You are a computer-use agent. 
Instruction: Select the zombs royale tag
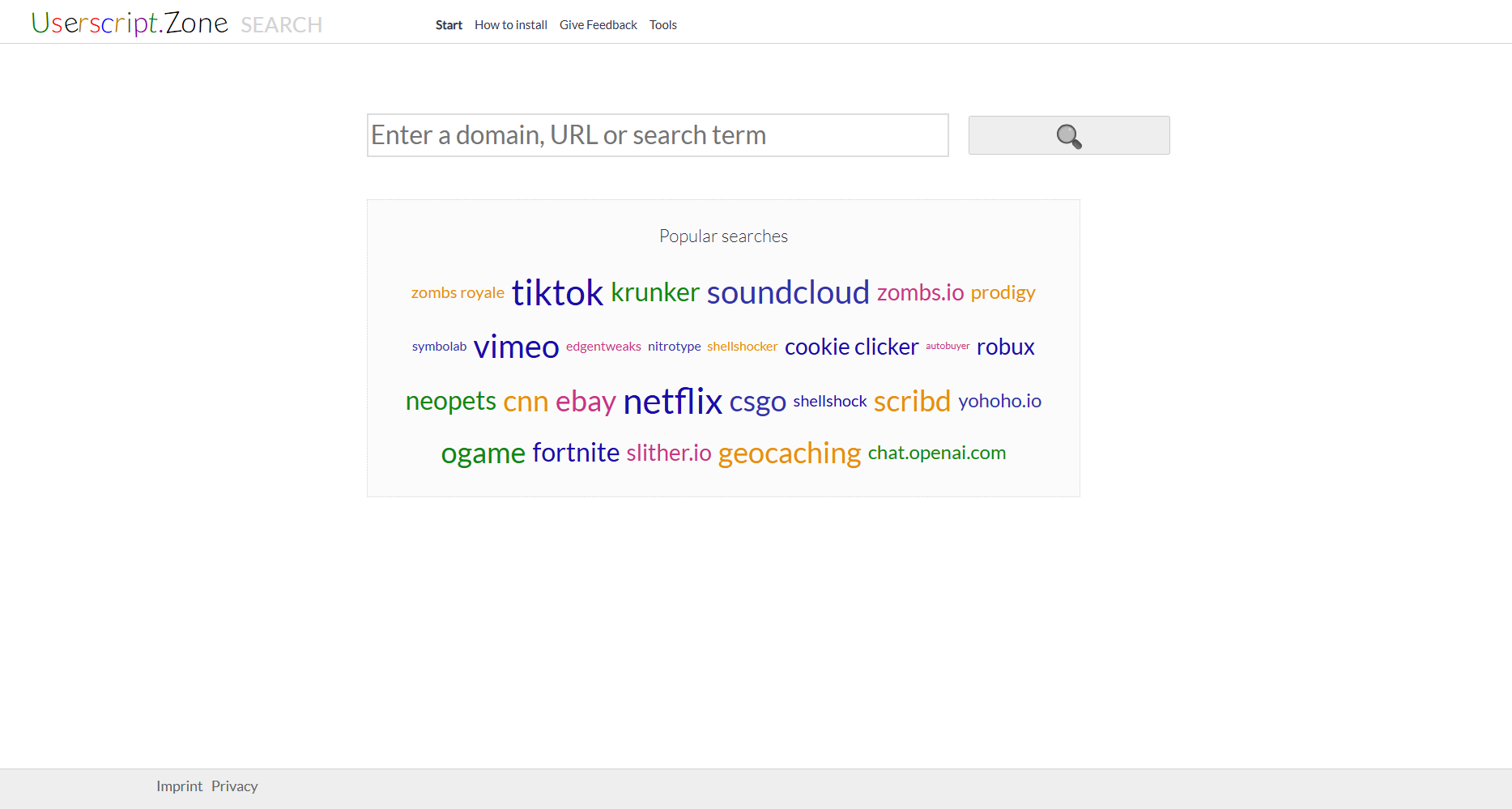pyautogui.click(x=458, y=292)
